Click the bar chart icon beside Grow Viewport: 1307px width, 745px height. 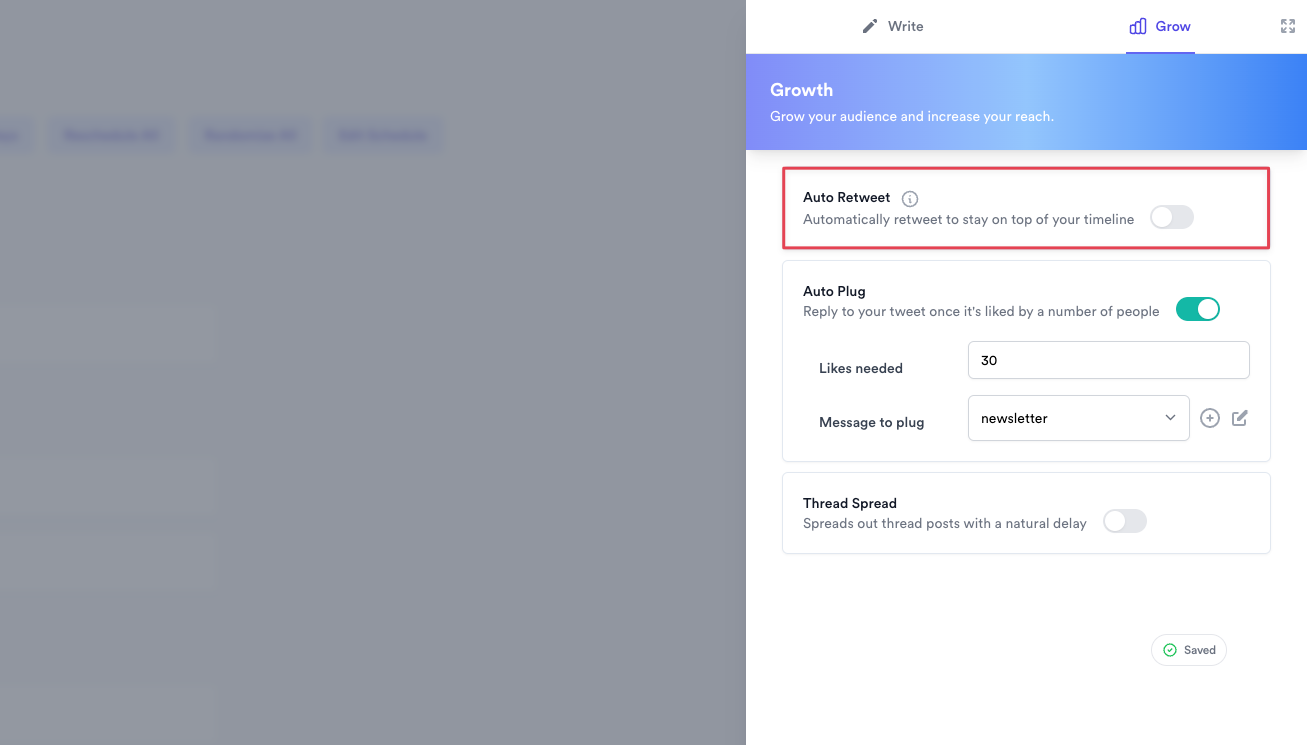pos(1137,26)
